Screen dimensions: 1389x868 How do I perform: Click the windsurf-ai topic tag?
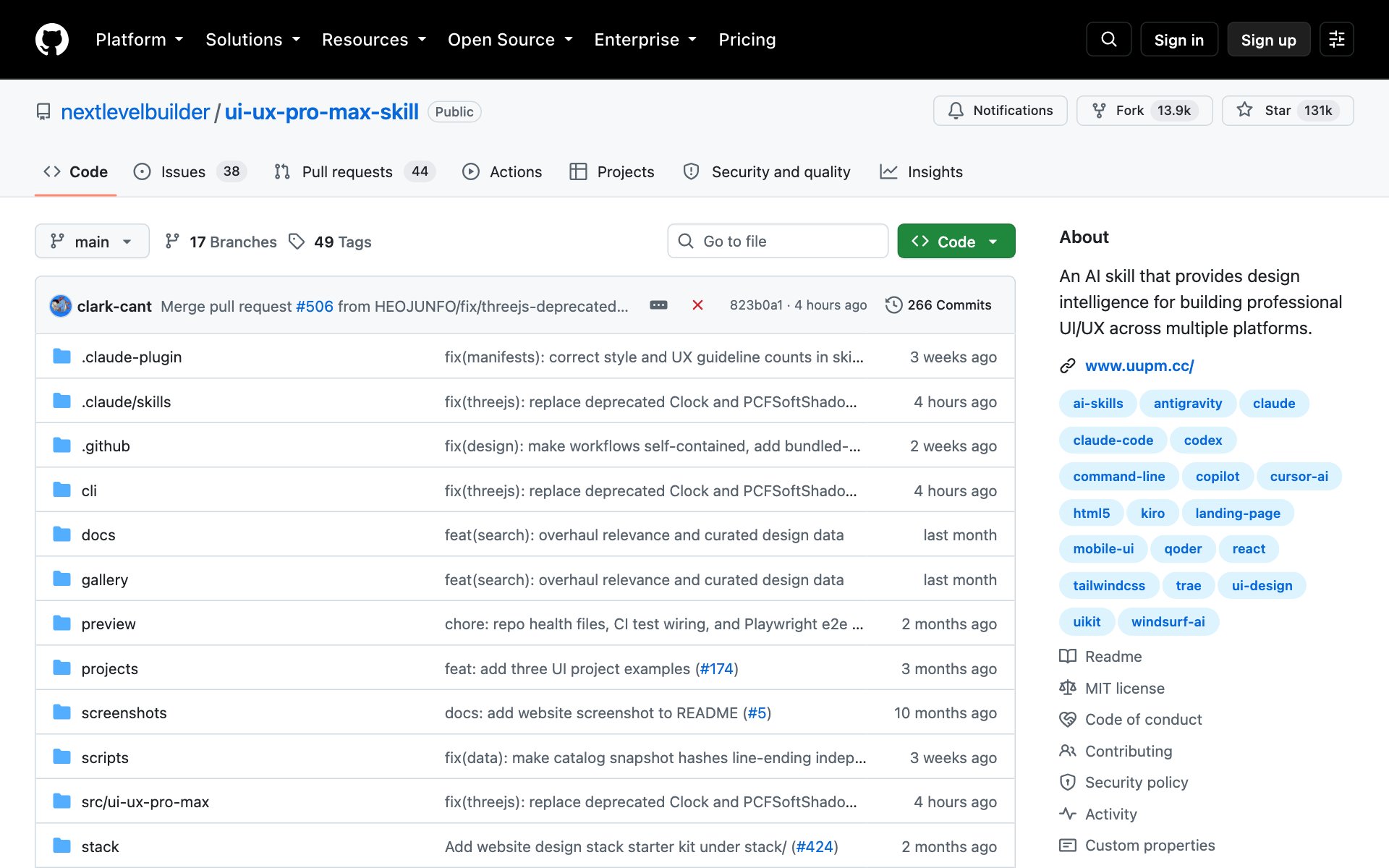click(x=1168, y=621)
